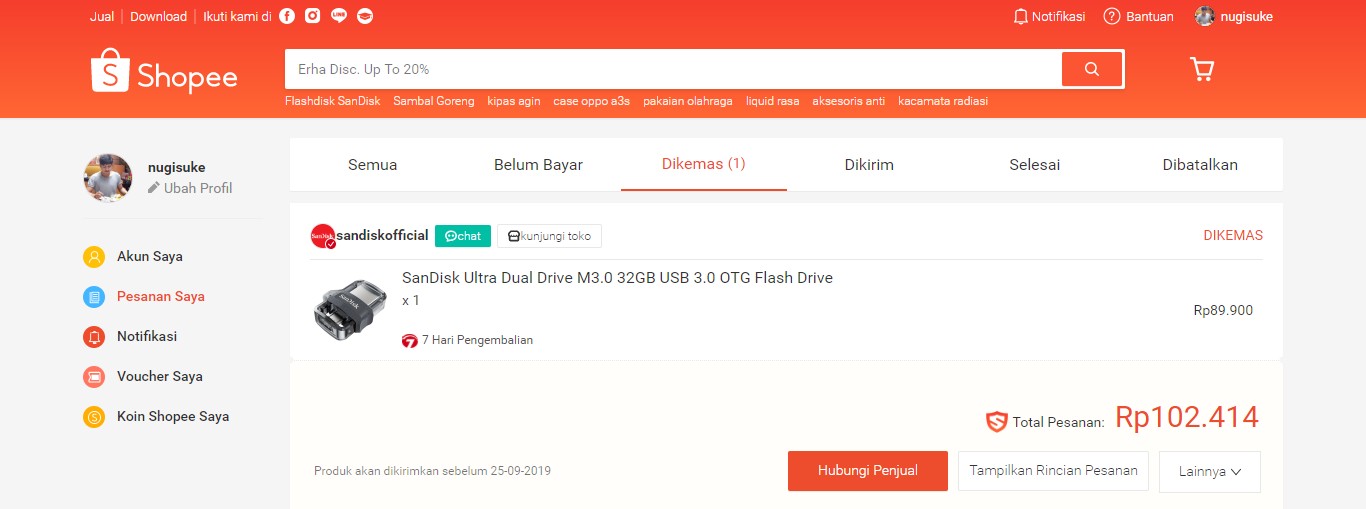Open Shopee's Instagram icon
This screenshot has width=1366, height=509.
(x=313, y=16)
